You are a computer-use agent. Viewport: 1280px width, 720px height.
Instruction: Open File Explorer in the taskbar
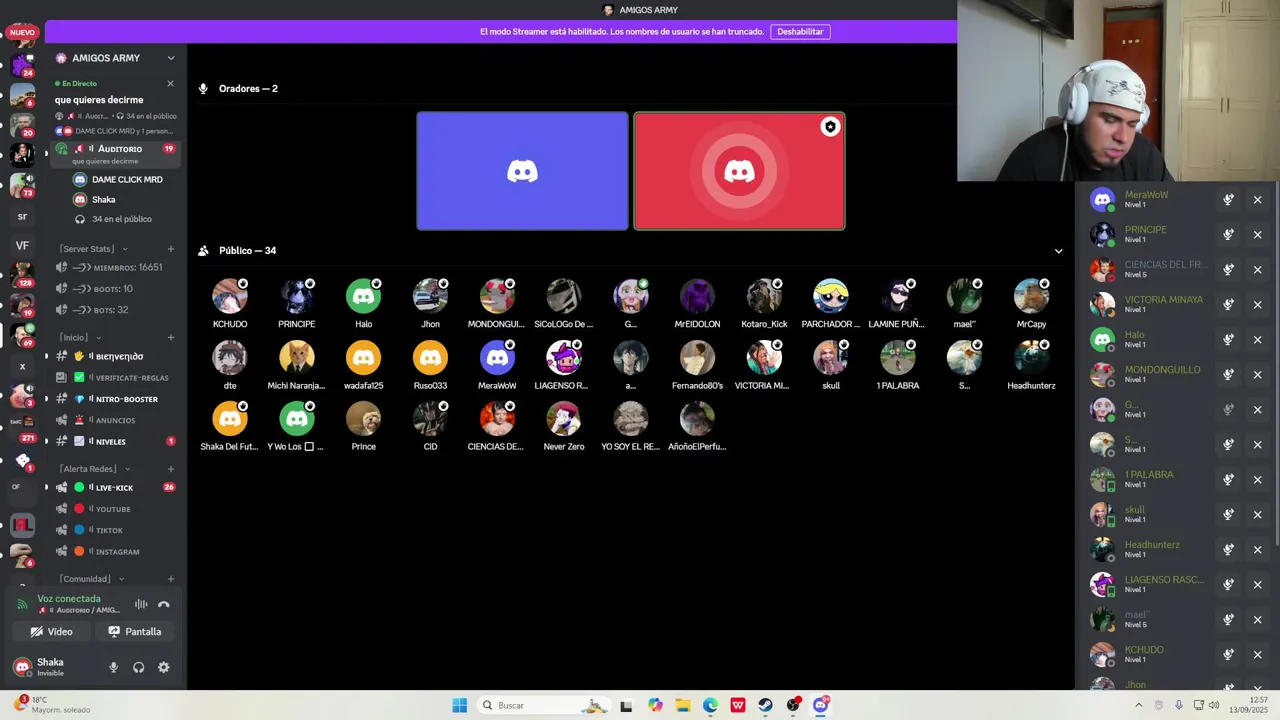pos(682,705)
